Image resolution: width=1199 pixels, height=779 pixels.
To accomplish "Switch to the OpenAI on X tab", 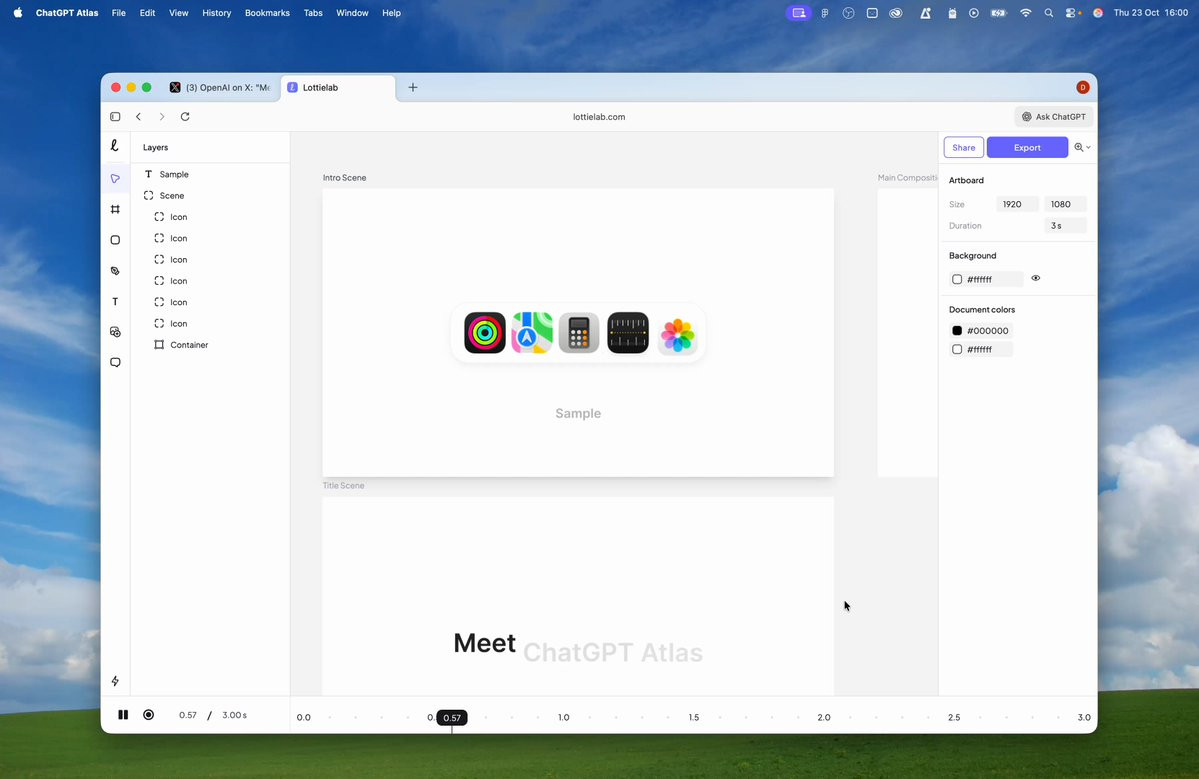I will (x=220, y=87).
